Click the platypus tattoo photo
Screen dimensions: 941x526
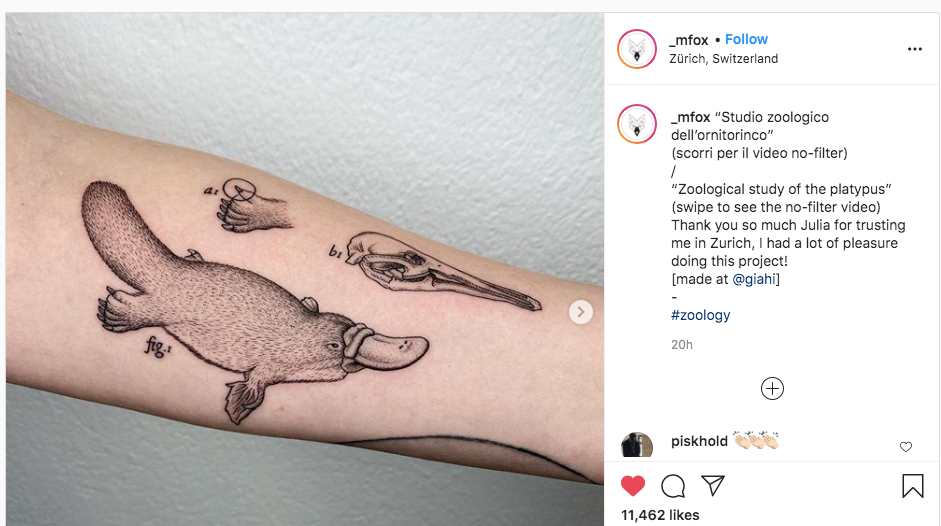point(305,269)
